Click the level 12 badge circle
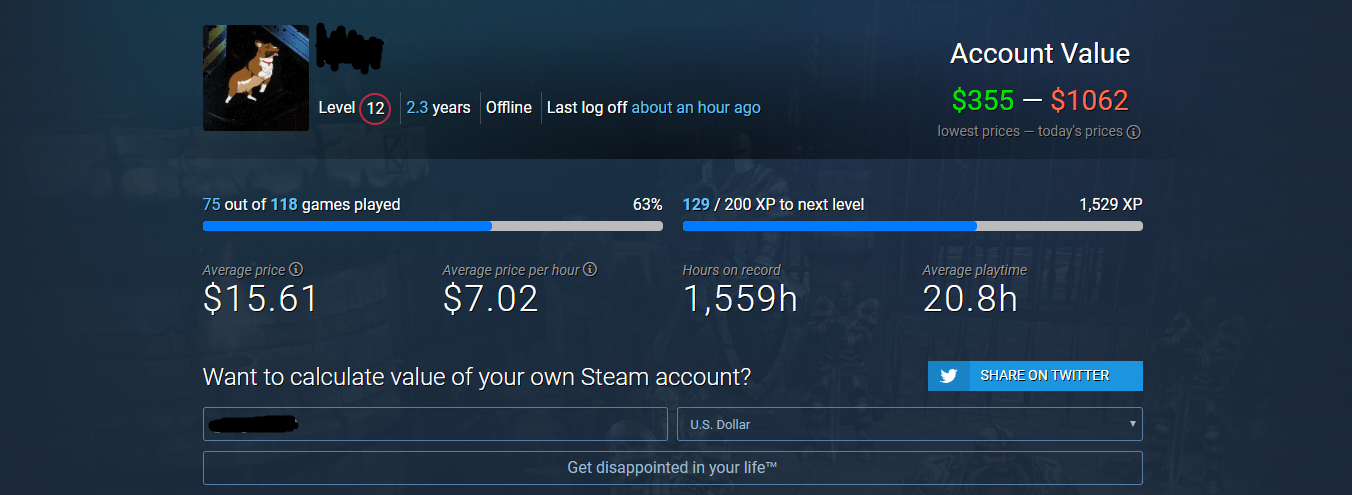This screenshot has height=495, width=1352. 375,108
